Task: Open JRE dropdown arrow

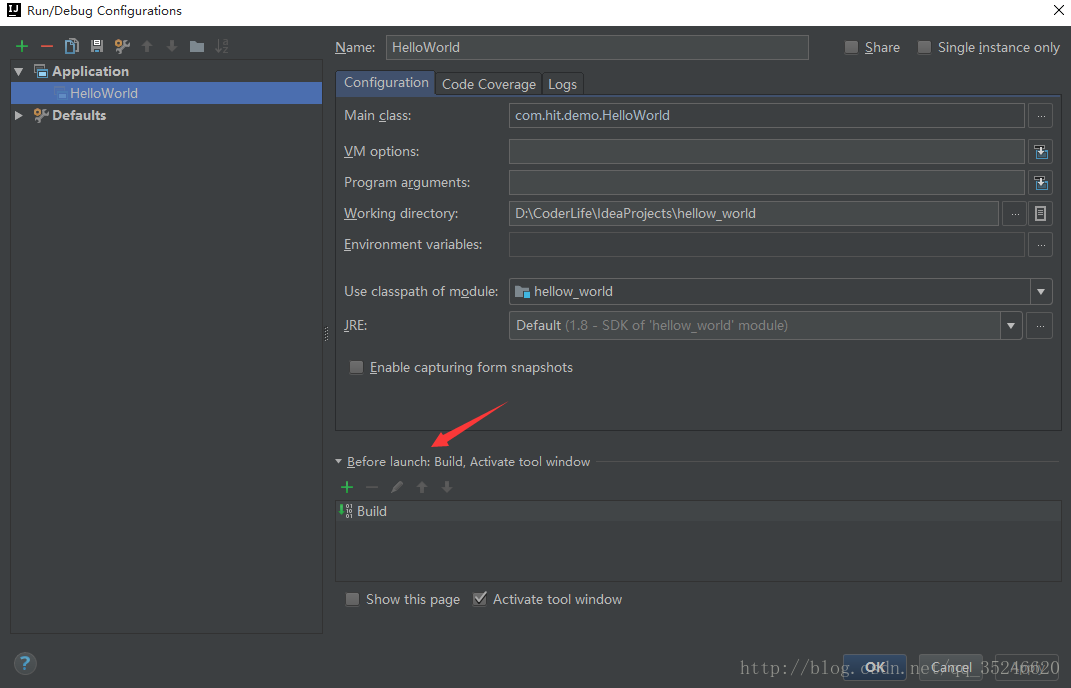Action: 1011,326
